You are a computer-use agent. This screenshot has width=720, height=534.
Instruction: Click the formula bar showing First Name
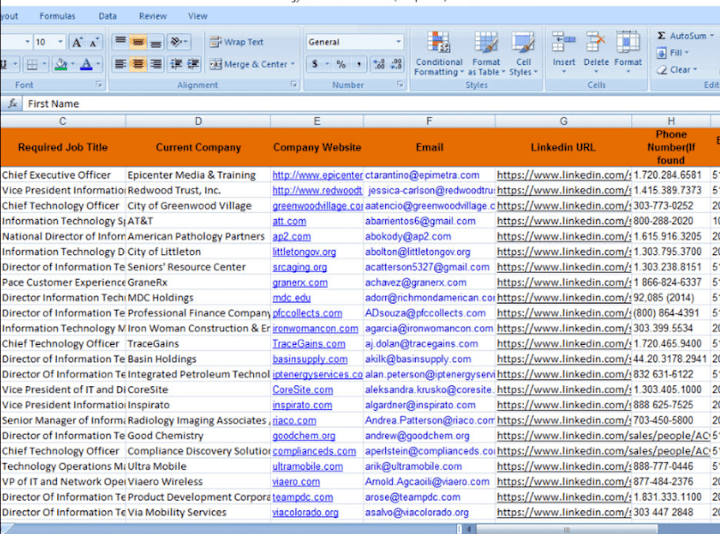click(371, 104)
